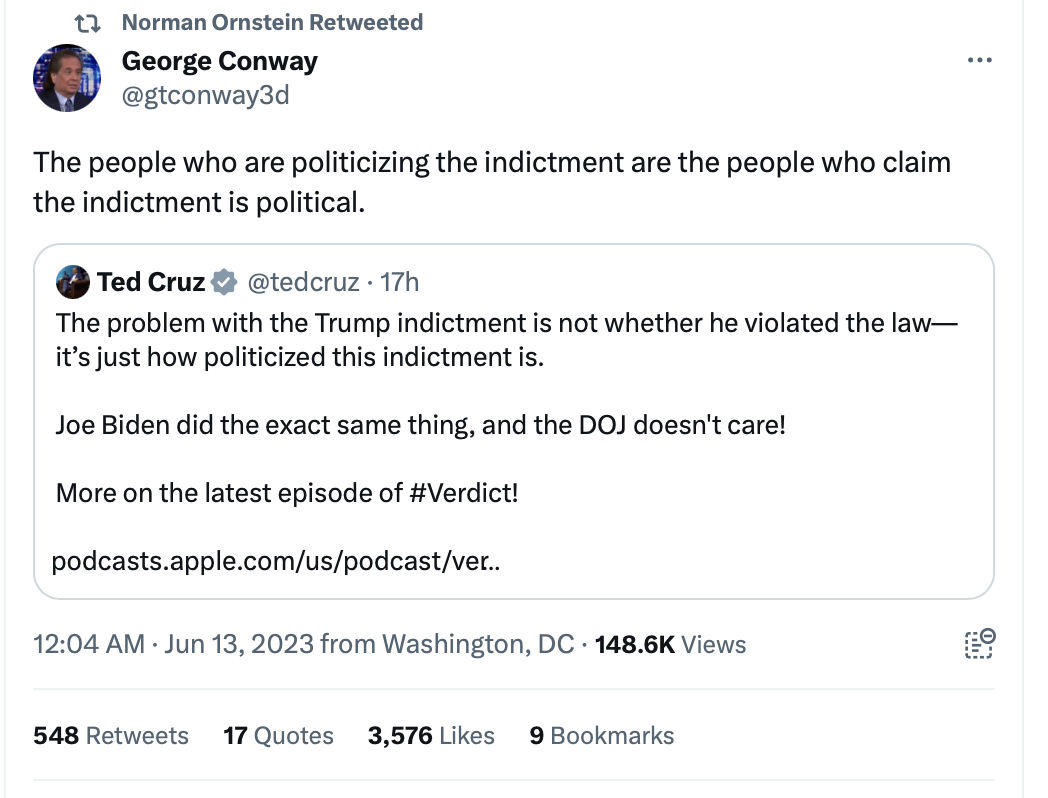This screenshot has width=1048, height=798.
Task: Click Ted Cruz's small profile picture
Action: (x=73, y=283)
